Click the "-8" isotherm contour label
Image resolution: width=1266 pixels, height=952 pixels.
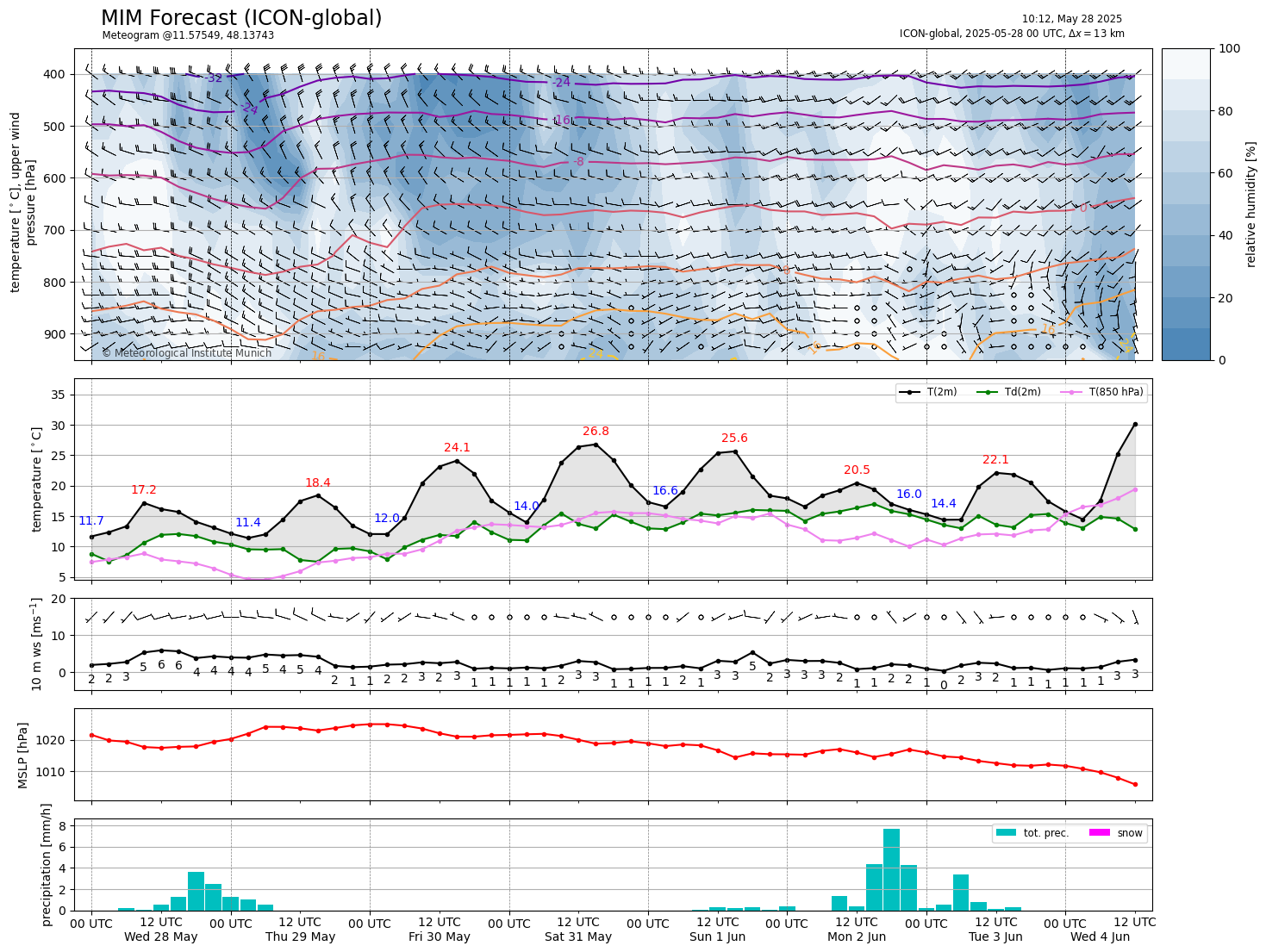tap(578, 162)
